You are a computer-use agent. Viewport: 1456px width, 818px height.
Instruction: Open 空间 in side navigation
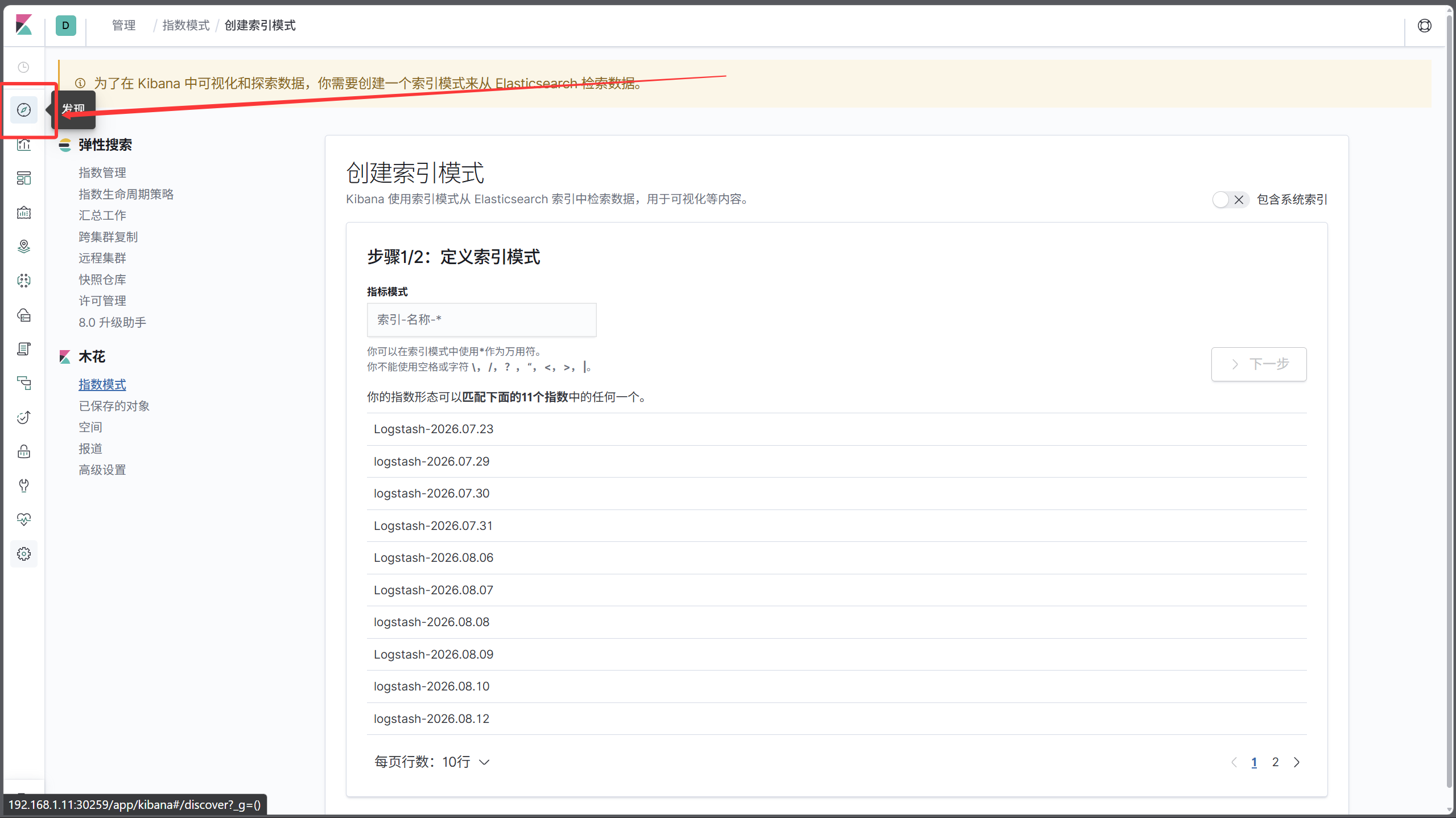click(x=90, y=427)
